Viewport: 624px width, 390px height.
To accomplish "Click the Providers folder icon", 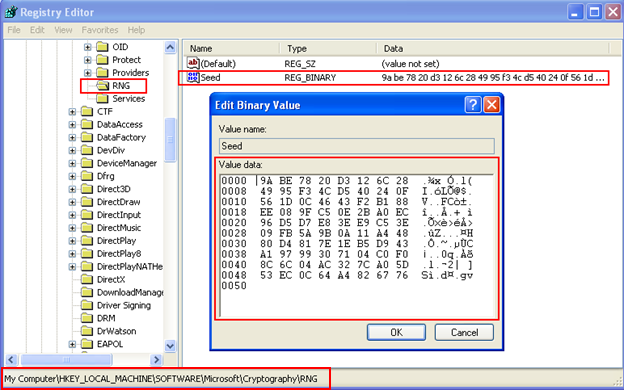I will click(102, 73).
